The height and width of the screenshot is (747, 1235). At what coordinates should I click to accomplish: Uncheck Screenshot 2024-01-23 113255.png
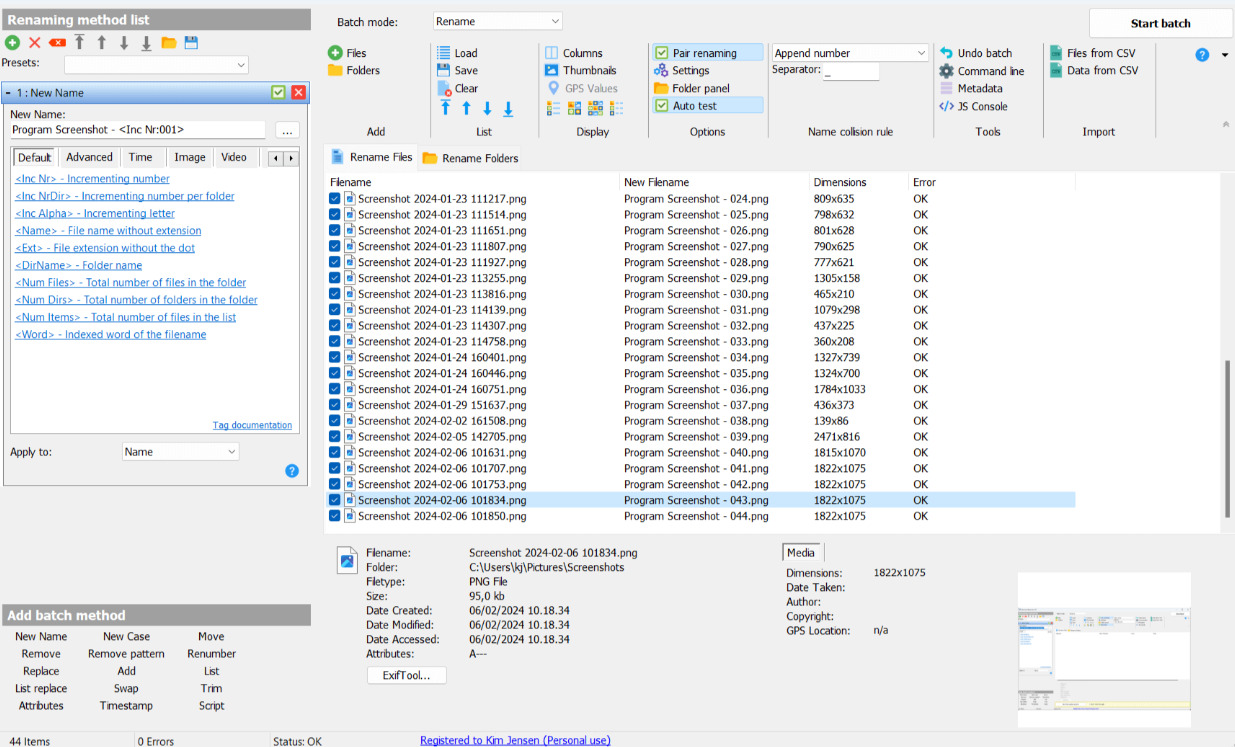point(335,278)
